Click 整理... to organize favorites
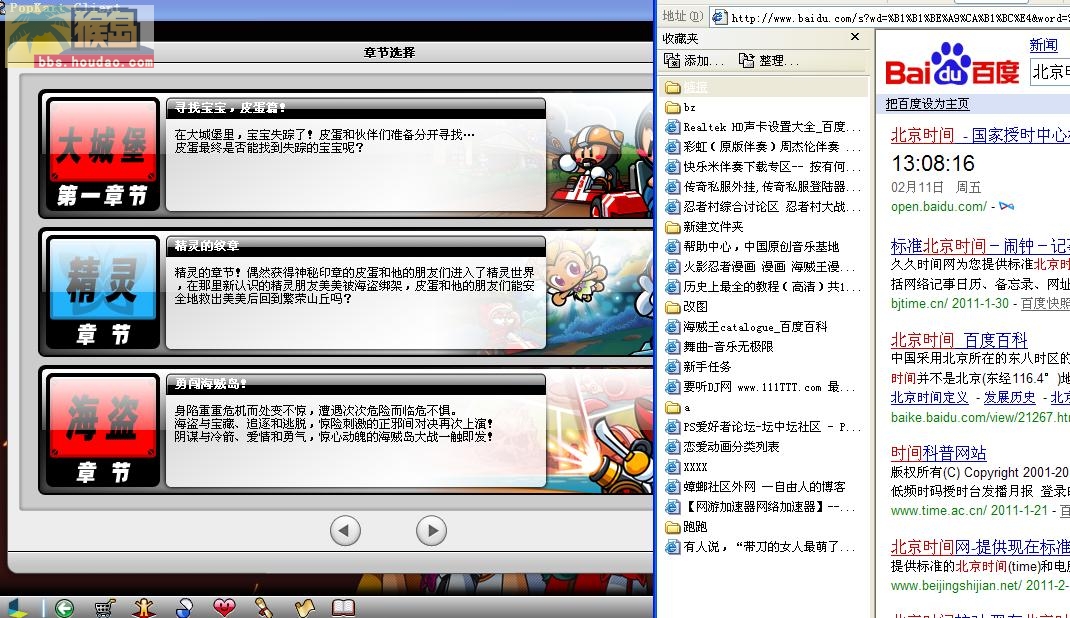This screenshot has height=618, width=1070. 769,61
